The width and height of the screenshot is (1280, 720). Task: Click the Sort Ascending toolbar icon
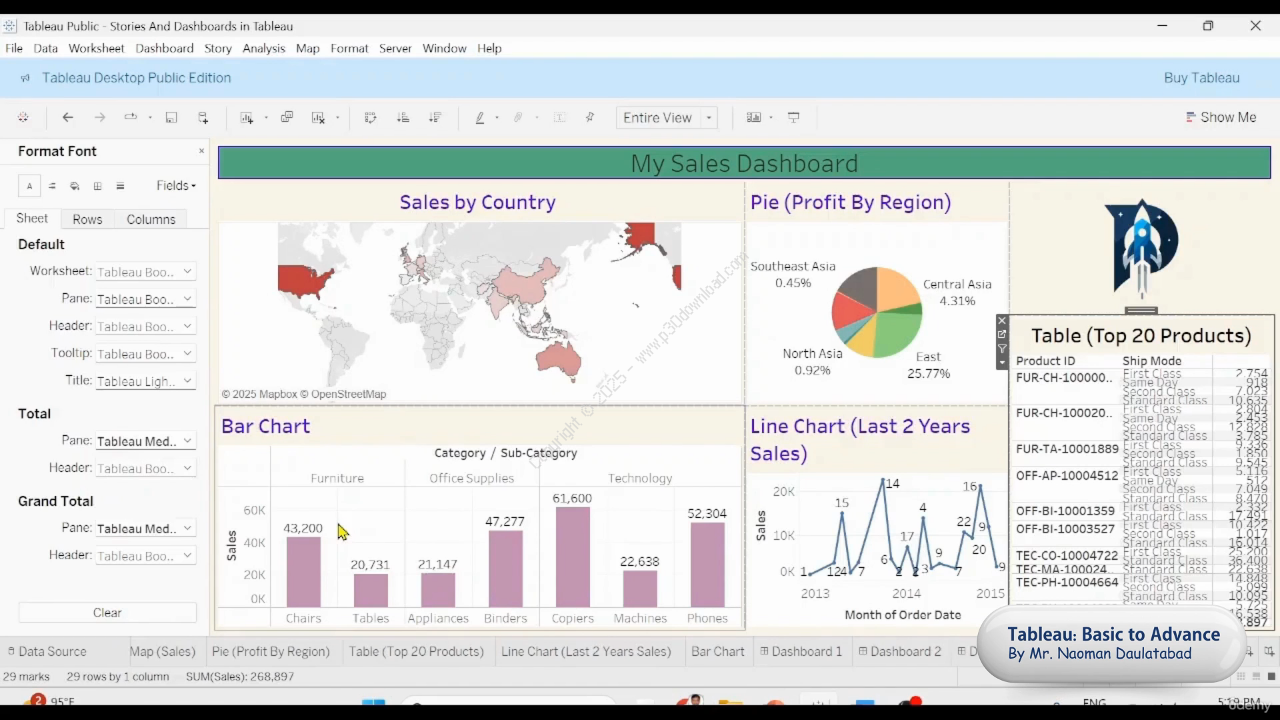coord(403,118)
